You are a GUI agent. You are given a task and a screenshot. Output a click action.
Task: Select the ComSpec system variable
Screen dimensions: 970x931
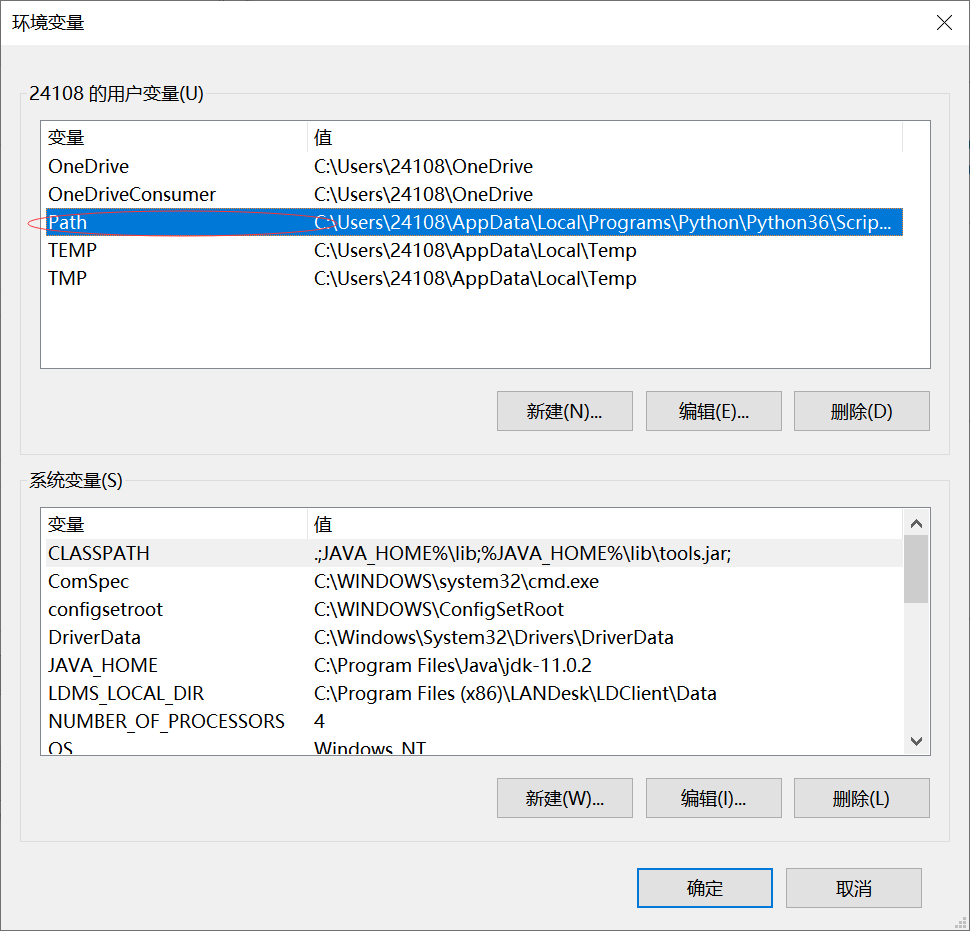[x=474, y=581]
